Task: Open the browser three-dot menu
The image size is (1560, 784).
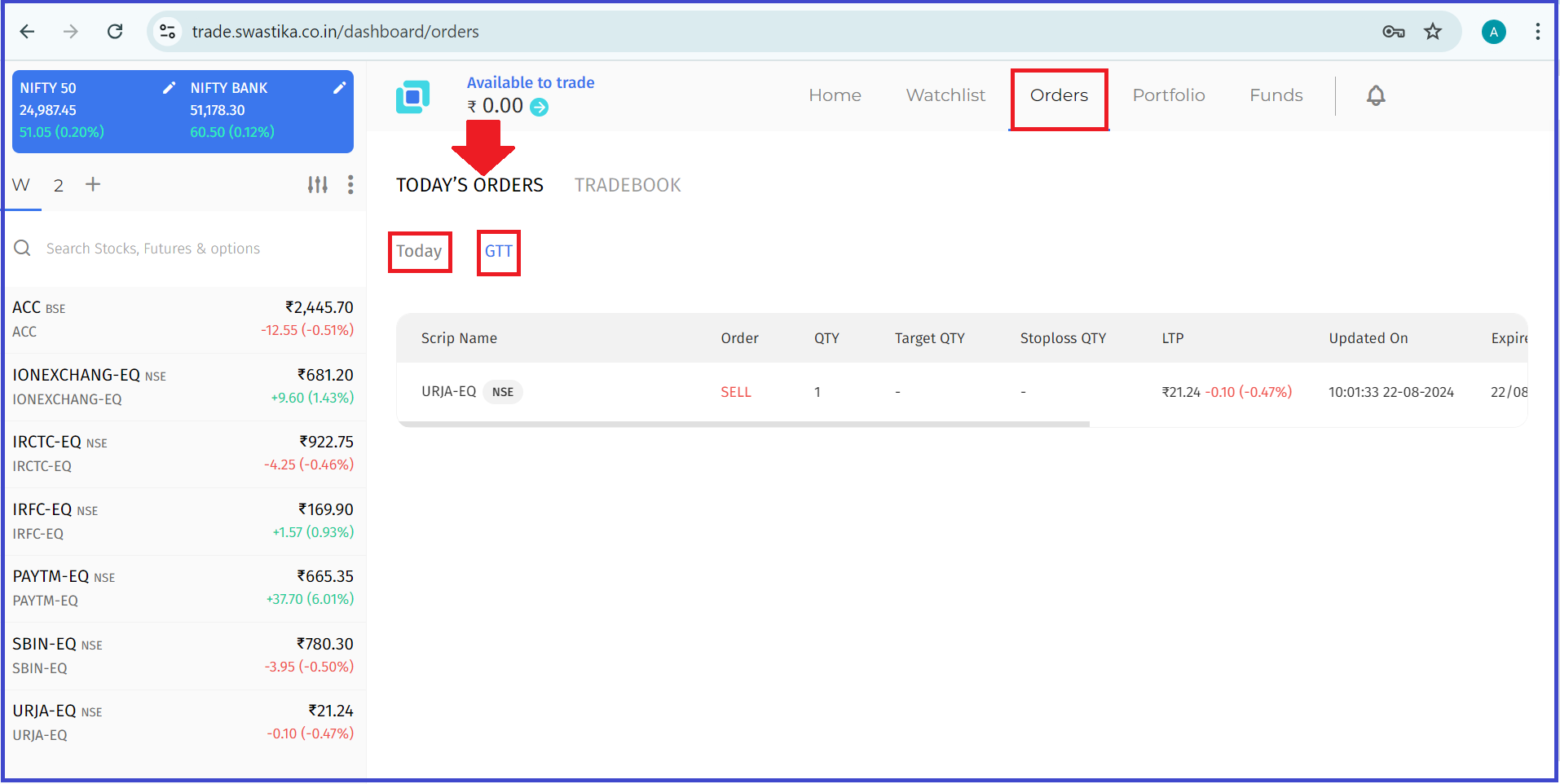Action: point(1536,32)
